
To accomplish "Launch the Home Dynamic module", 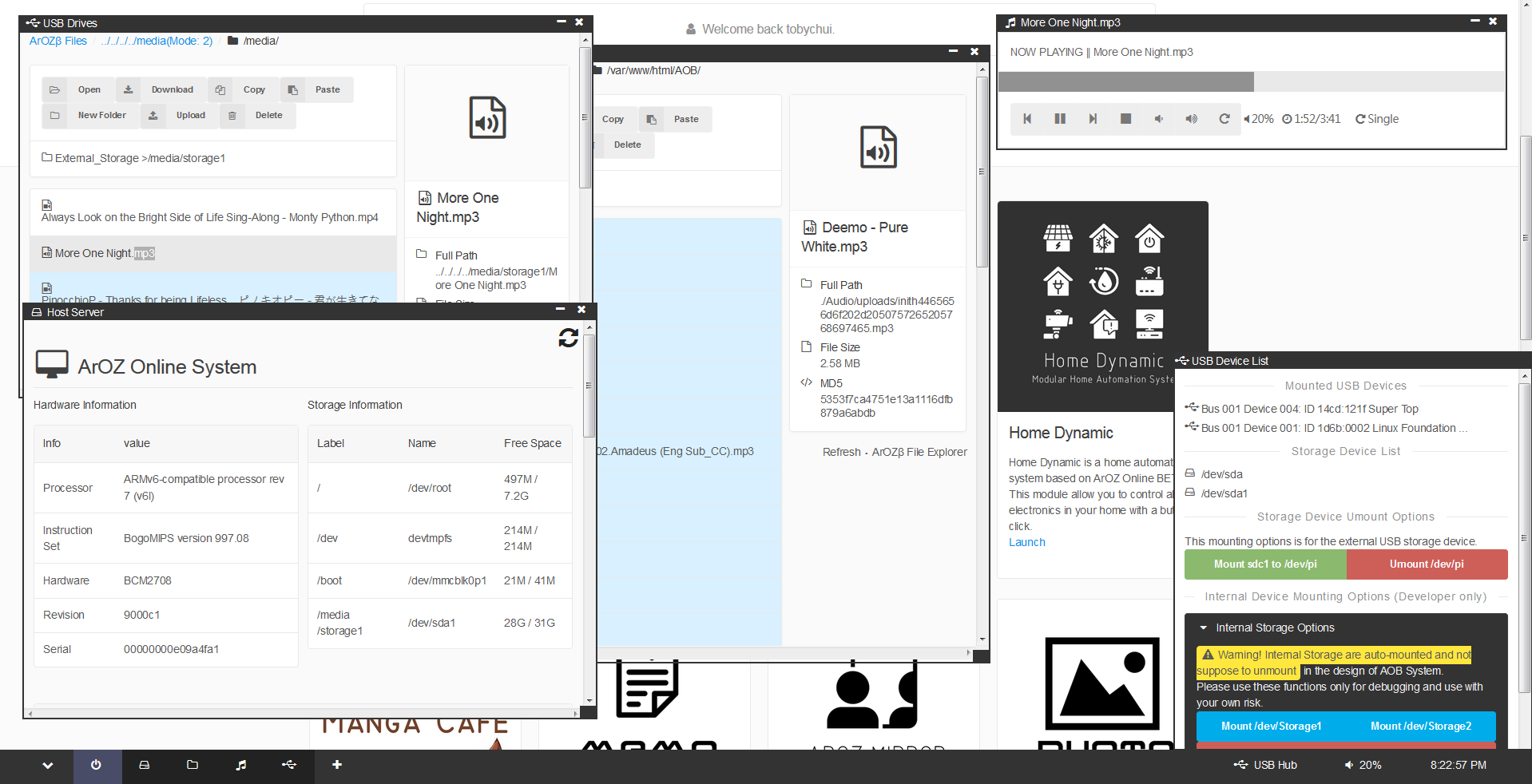I will [1026, 542].
